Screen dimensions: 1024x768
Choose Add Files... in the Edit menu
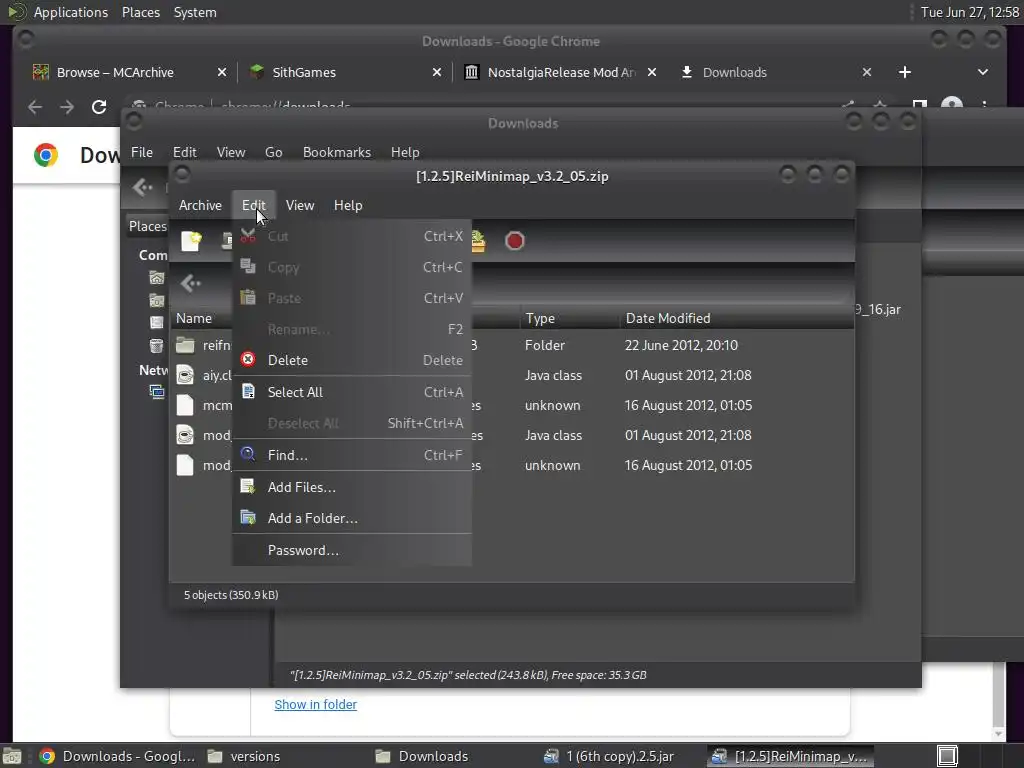(352, 487)
